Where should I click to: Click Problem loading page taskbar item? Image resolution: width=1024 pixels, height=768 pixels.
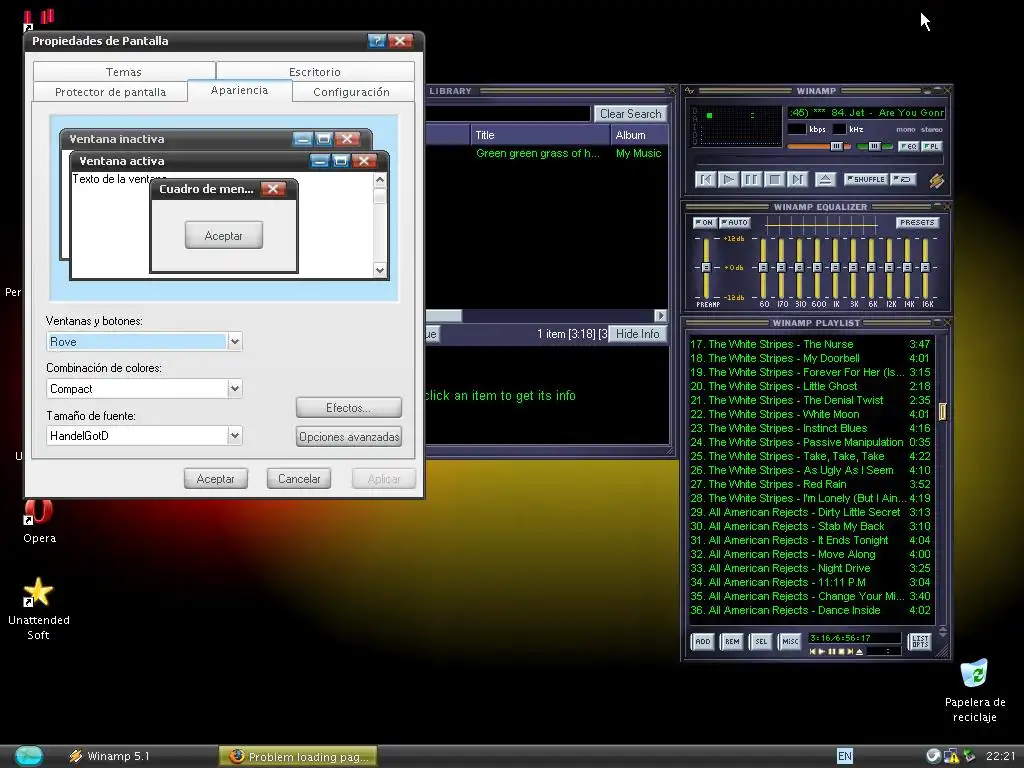[x=298, y=757]
